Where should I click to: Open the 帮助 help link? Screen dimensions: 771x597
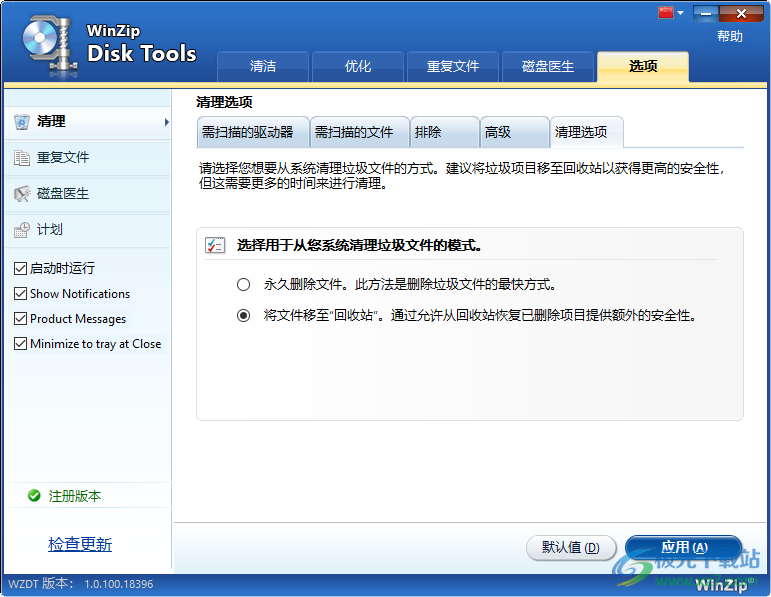coord(730,36)
